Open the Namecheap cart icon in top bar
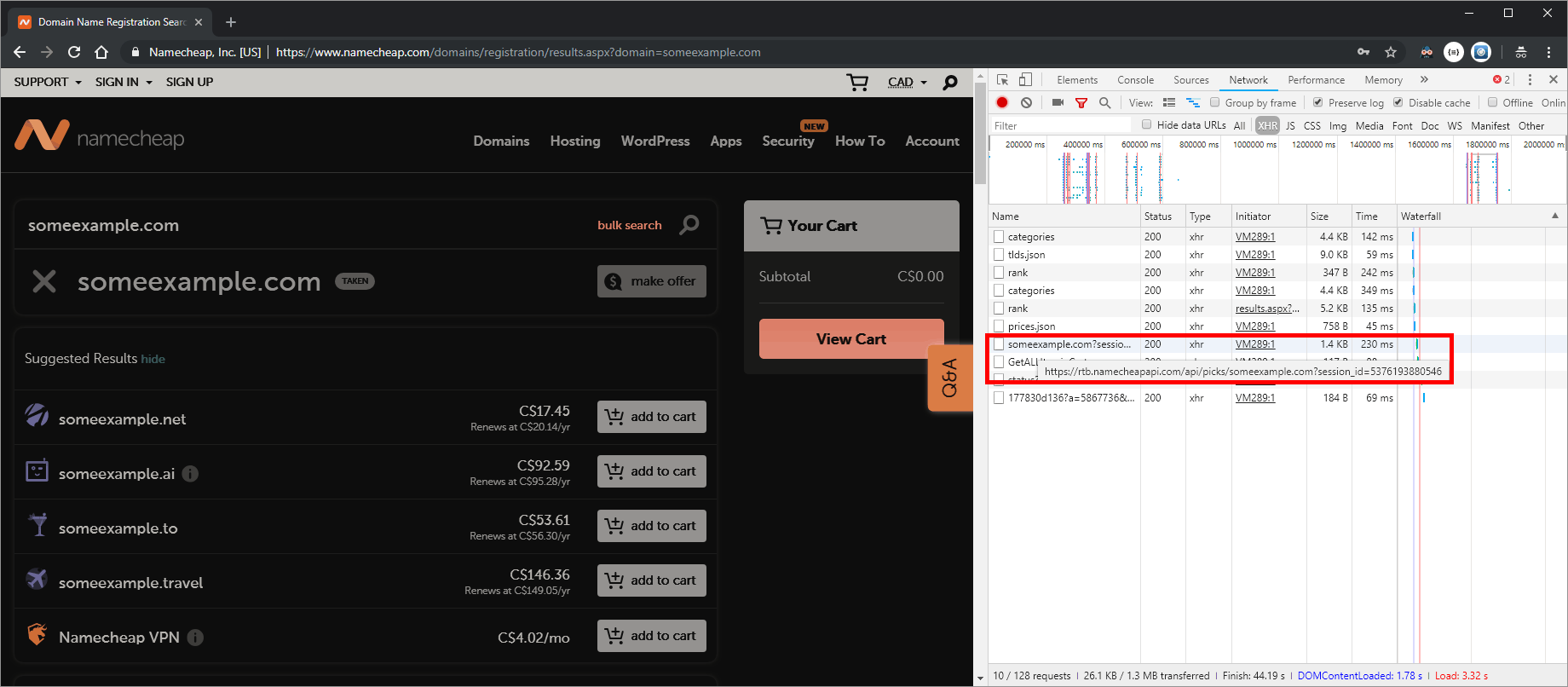 click(857, 82)
